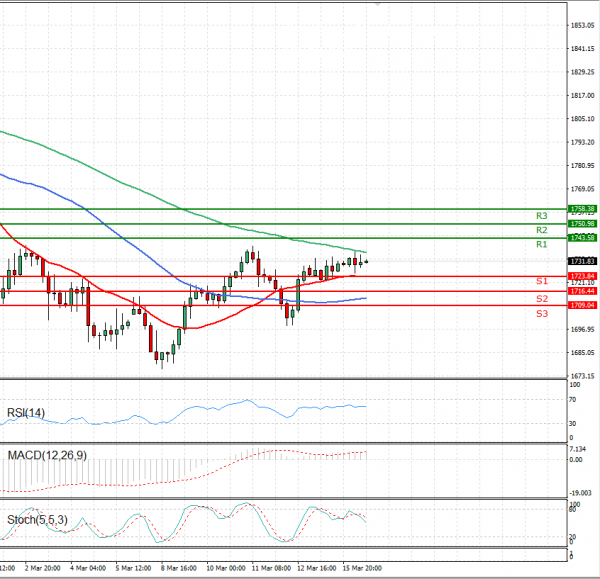The height and width of the screenshot is (579, 600).
Task: Click the RSI scale level 30
Action: (x=572, y=424)
